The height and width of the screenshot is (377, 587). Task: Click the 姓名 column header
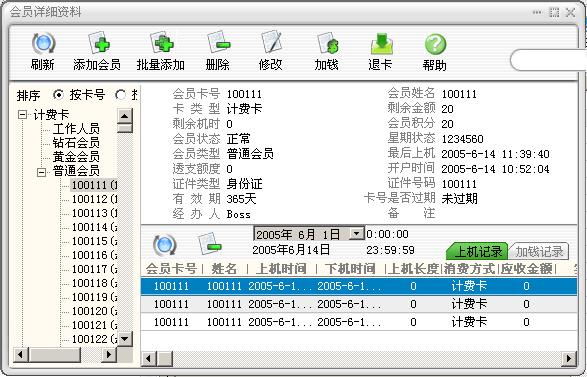point(225,268)
